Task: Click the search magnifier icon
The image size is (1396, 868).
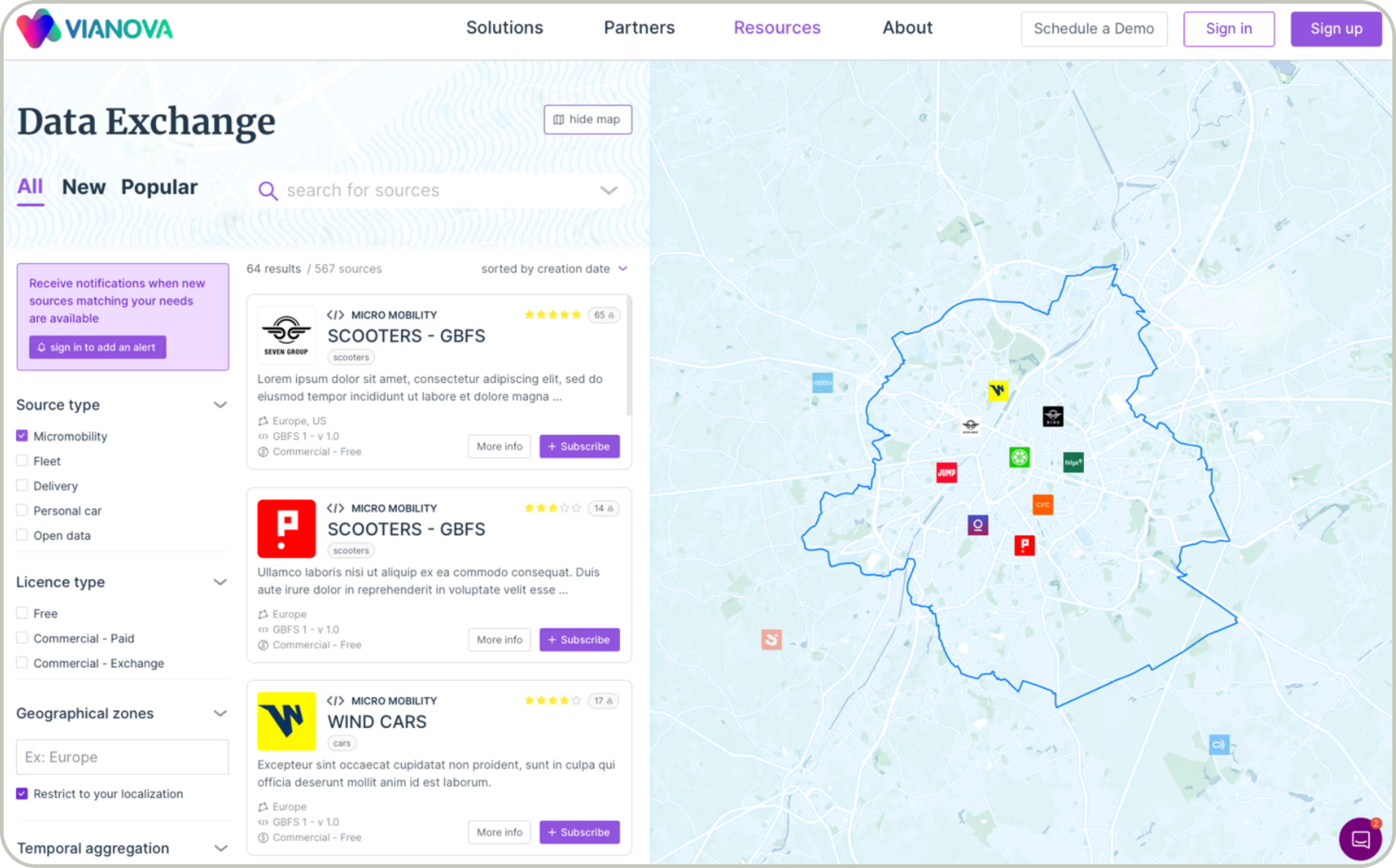Action: [268, 191]
